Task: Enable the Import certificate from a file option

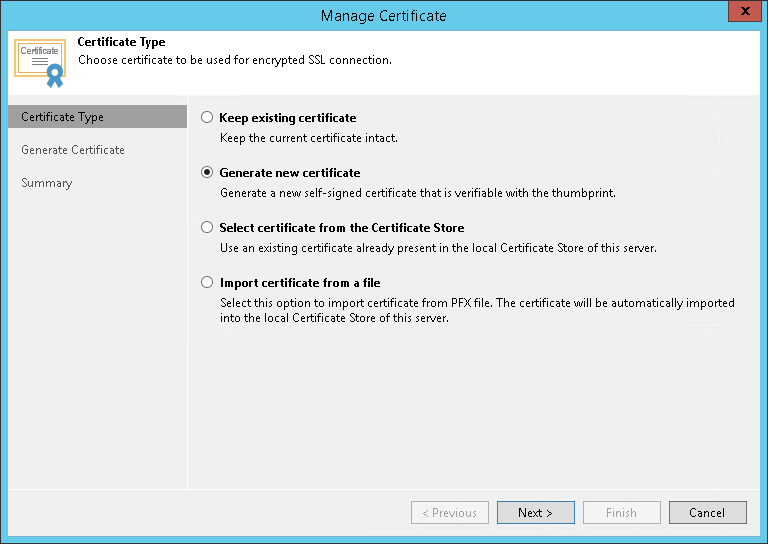Action: coord(207,282)
